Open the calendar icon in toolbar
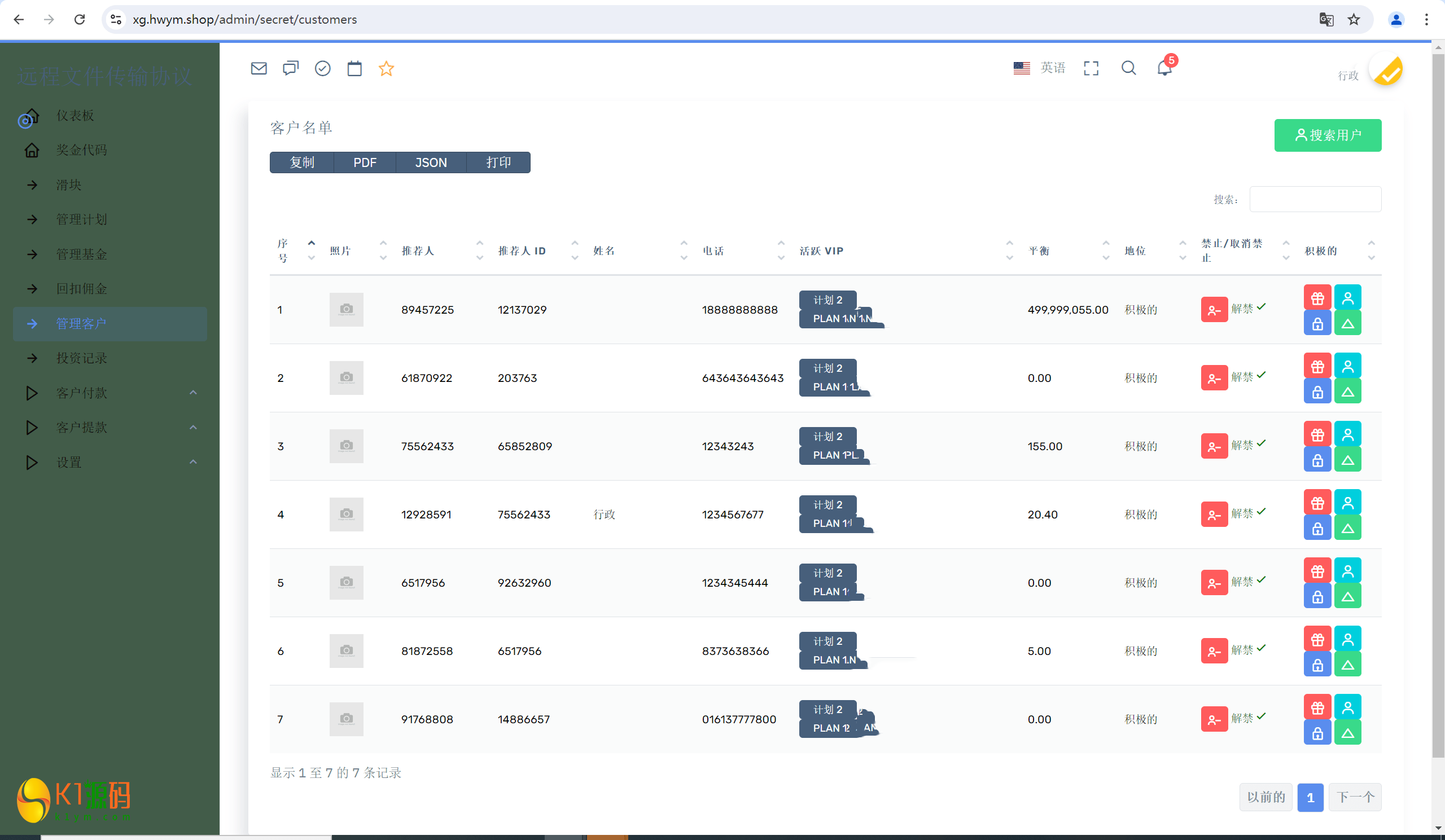This screenshot has width=1445, height=840. click(354, 69)
